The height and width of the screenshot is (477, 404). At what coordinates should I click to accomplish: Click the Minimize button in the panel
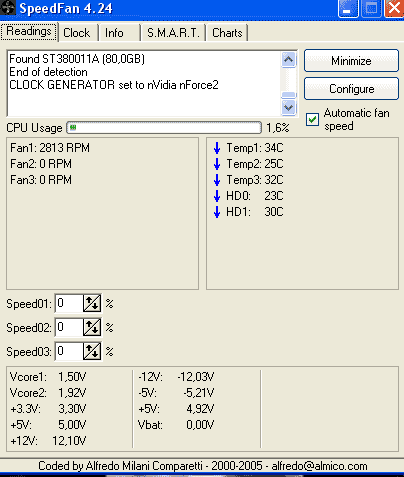(x=351, y=61)
